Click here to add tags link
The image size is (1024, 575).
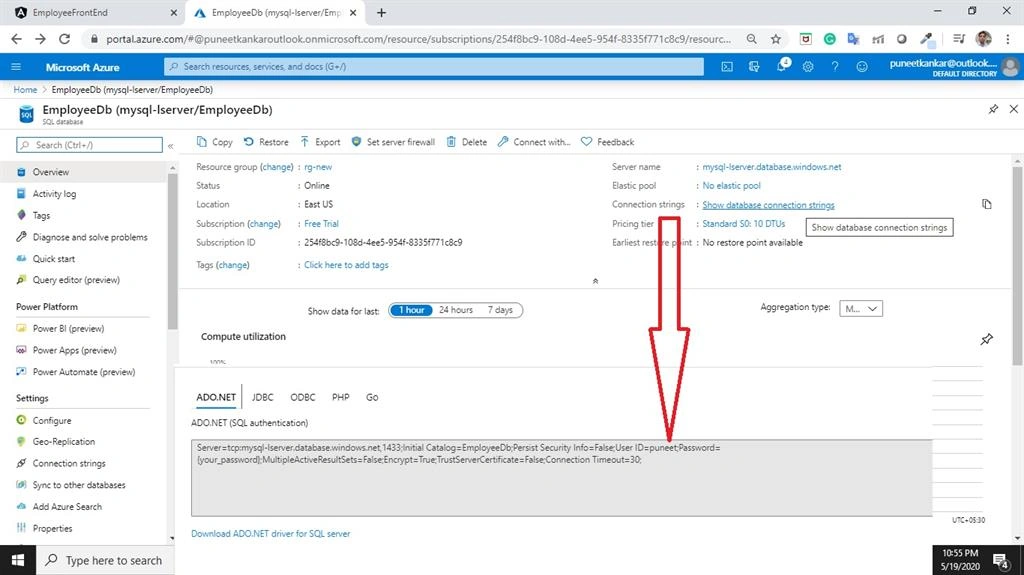coord(346,265)
